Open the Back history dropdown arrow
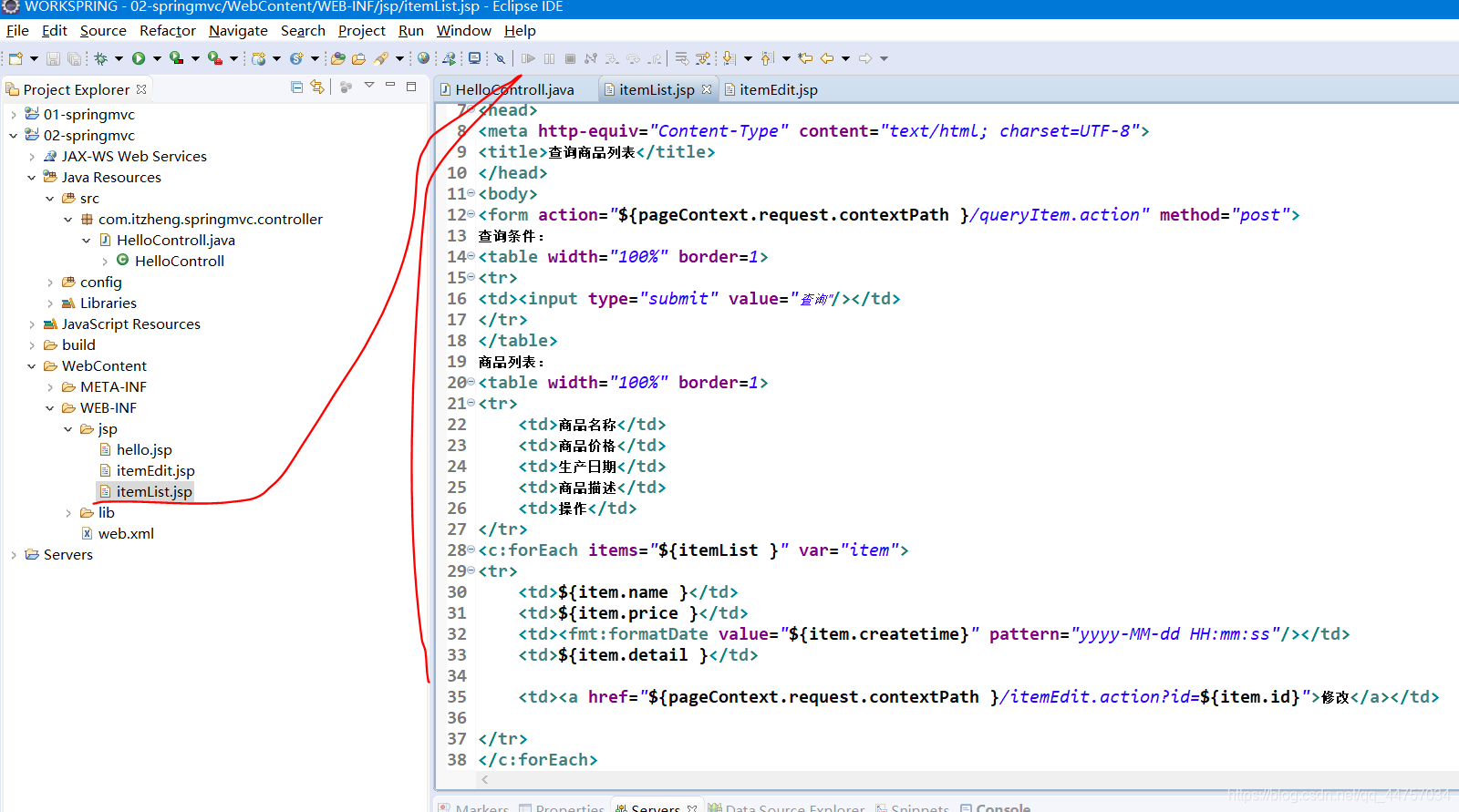 pos(846,58)
